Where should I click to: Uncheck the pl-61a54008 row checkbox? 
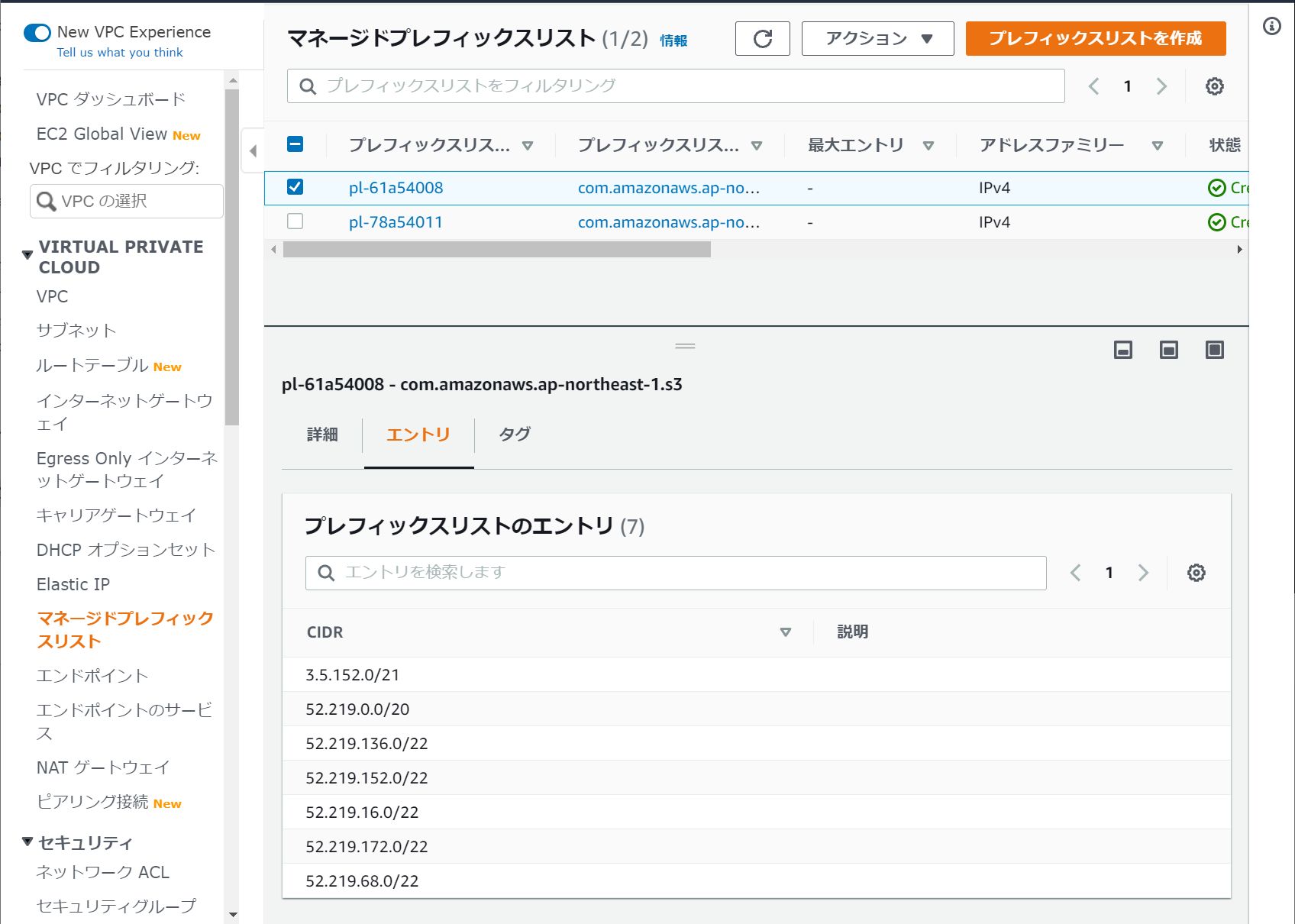pos(295,187)
